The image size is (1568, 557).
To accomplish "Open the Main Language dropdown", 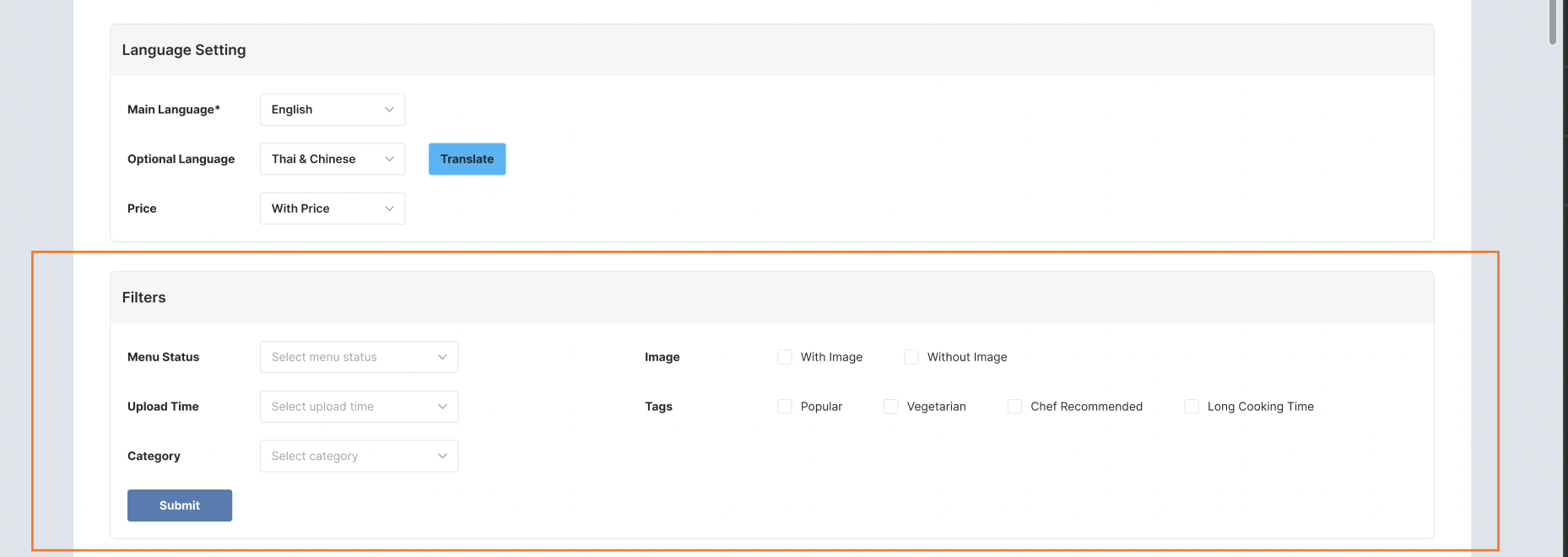I will (332, 110).
